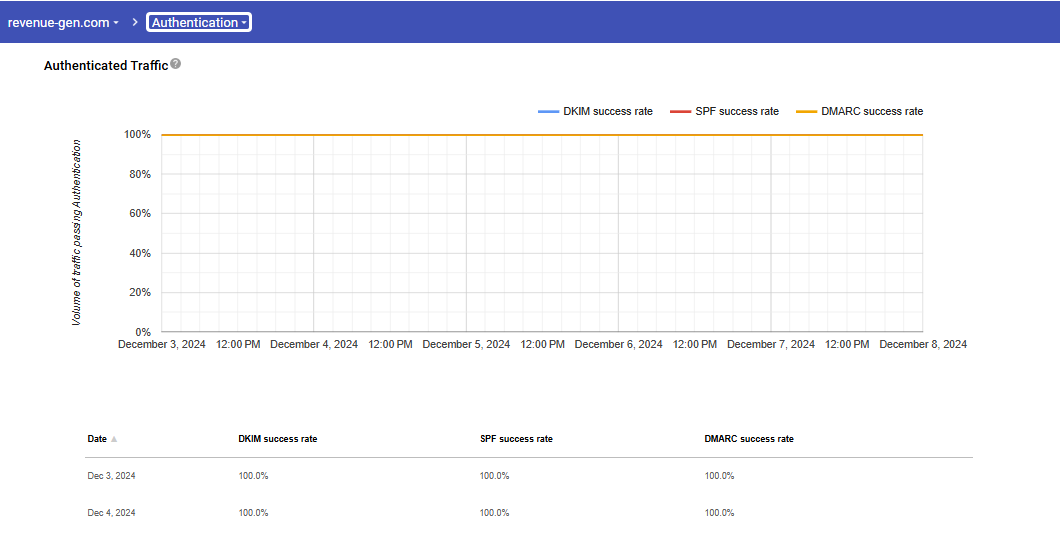Click the 100% y-axis label
The image size is (1060, 540).
[137, 134]
